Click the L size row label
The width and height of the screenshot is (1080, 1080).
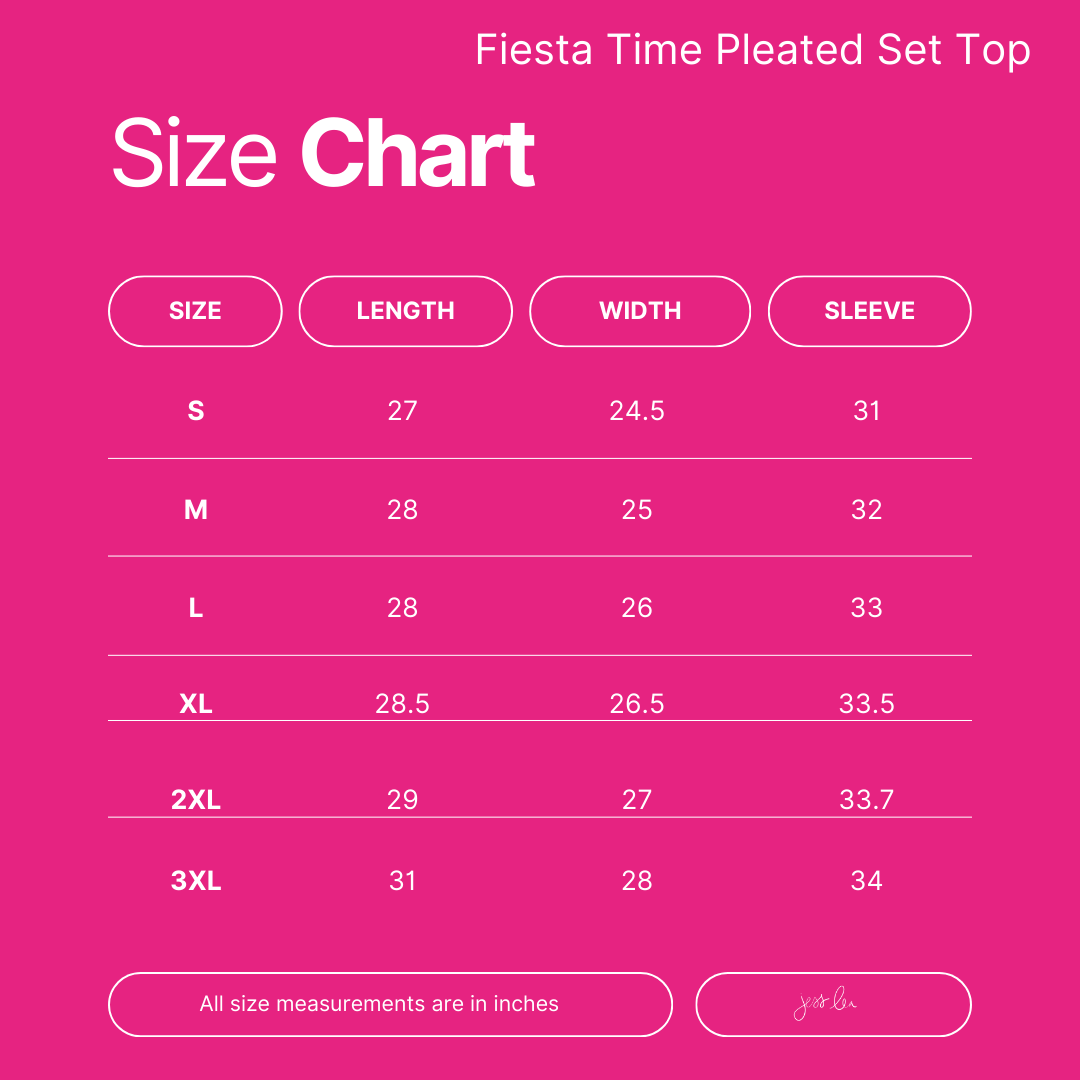[196, 608]
